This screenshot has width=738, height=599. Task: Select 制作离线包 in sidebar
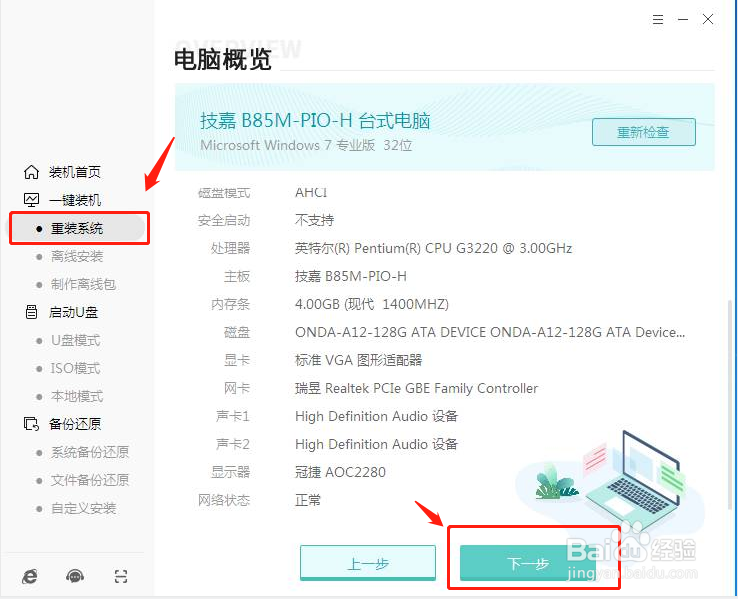(83, 284)
